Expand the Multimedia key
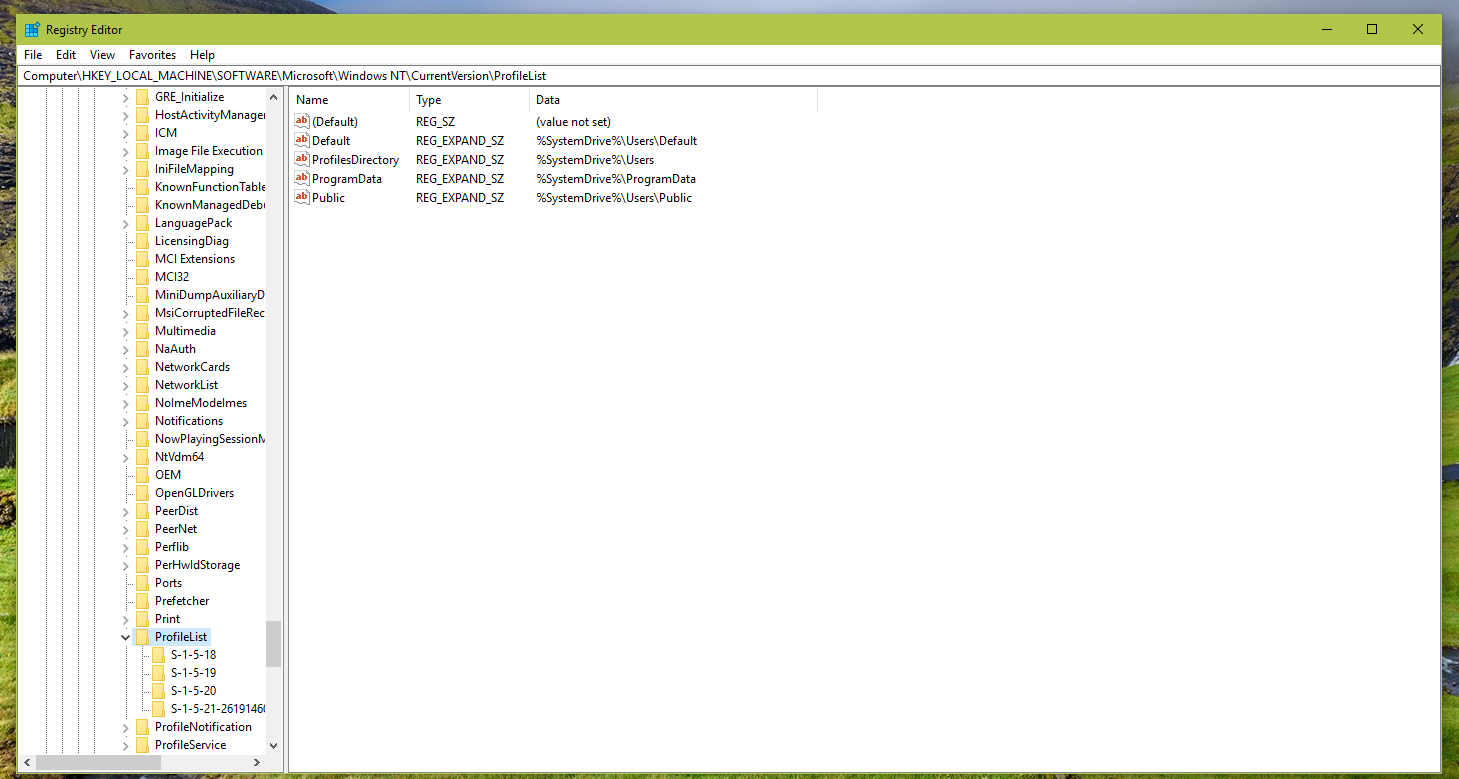Image resolution: width=1459 pixels, height=779 pixels. click(x=126, y=331)
